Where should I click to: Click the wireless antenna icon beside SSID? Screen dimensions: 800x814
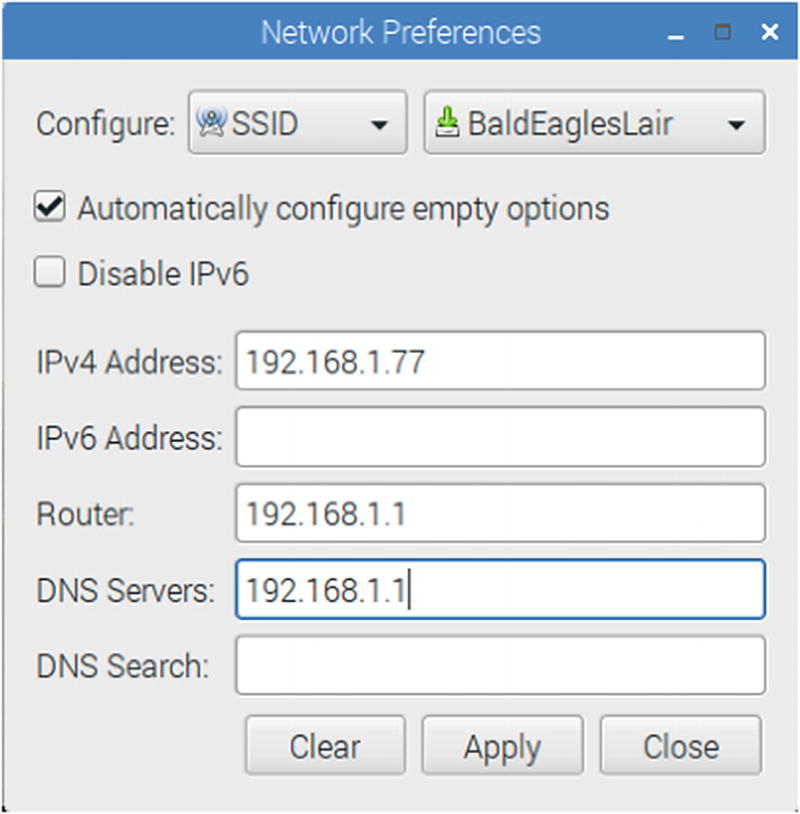[x=212, y=124]
